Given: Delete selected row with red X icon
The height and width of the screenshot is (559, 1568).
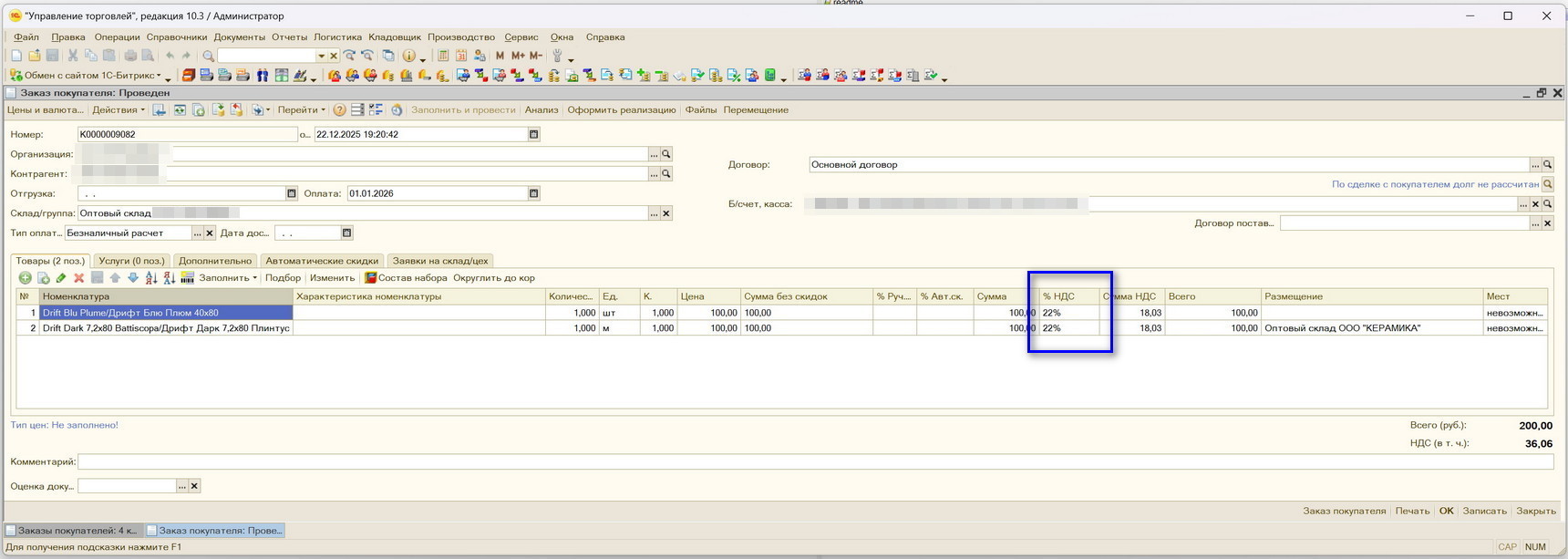Looking at the screenshot, I should (79, 278).
